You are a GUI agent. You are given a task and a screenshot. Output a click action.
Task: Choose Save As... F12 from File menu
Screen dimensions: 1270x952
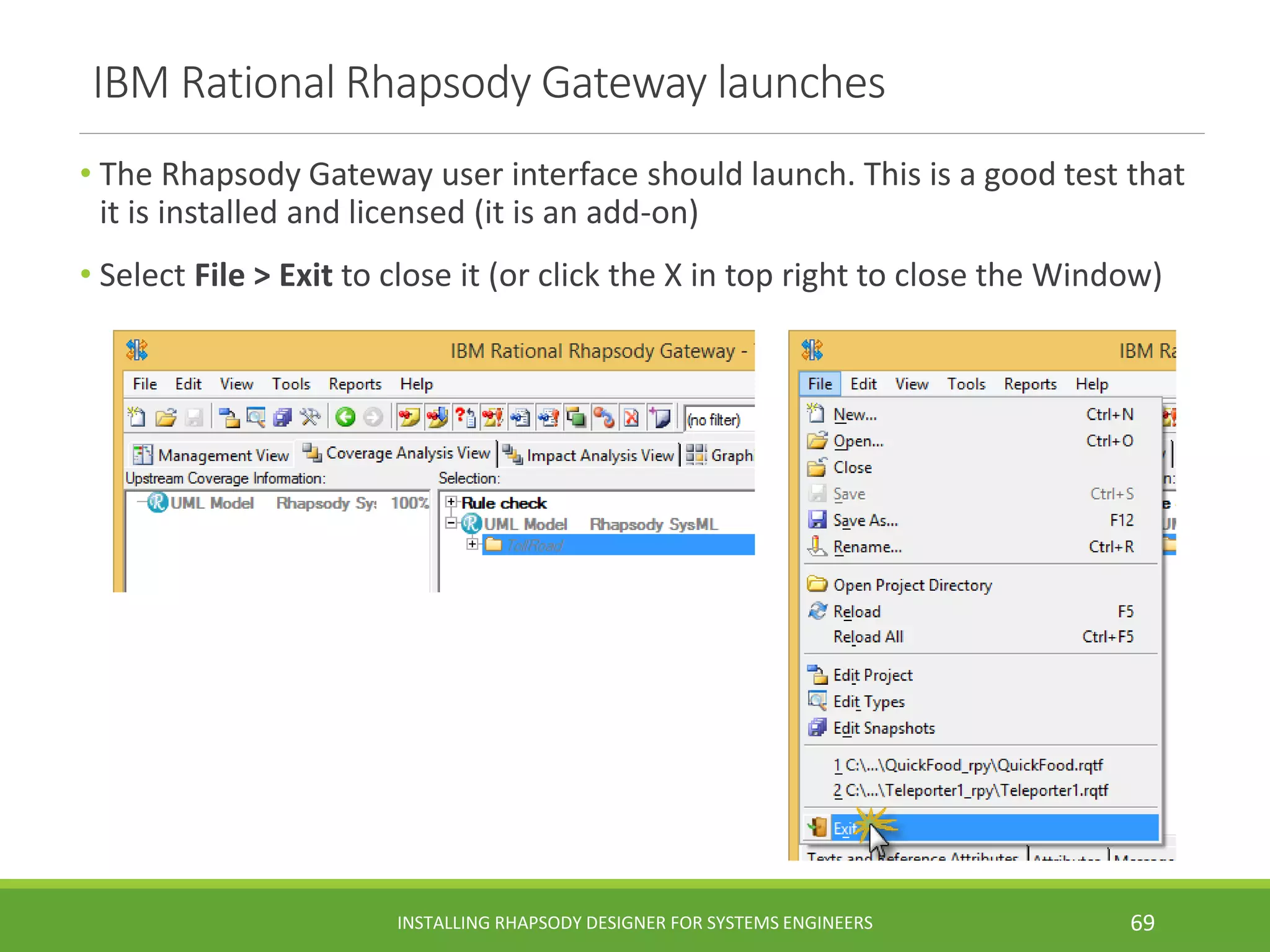click(x=981, y=520)
